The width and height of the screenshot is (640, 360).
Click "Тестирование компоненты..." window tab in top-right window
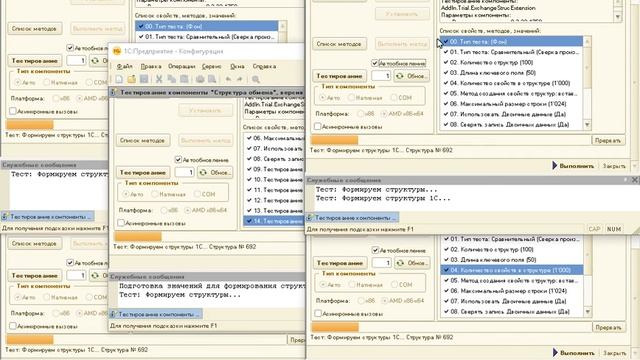point(353,218)
